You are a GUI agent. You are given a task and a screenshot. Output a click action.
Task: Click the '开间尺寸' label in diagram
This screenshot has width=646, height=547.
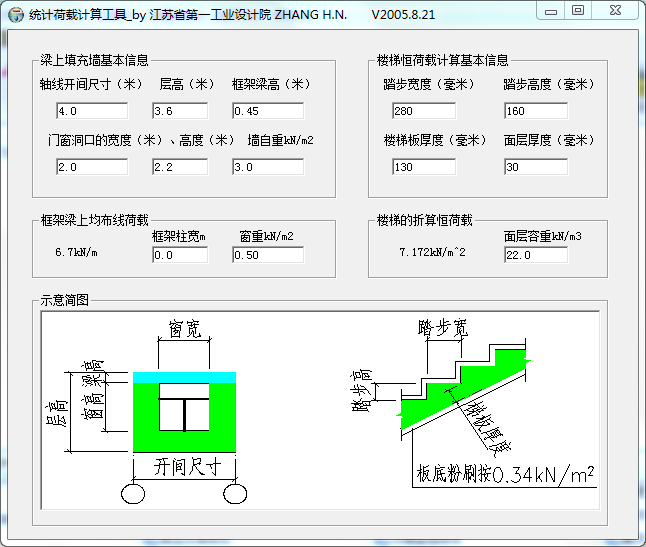click(187, 467)
